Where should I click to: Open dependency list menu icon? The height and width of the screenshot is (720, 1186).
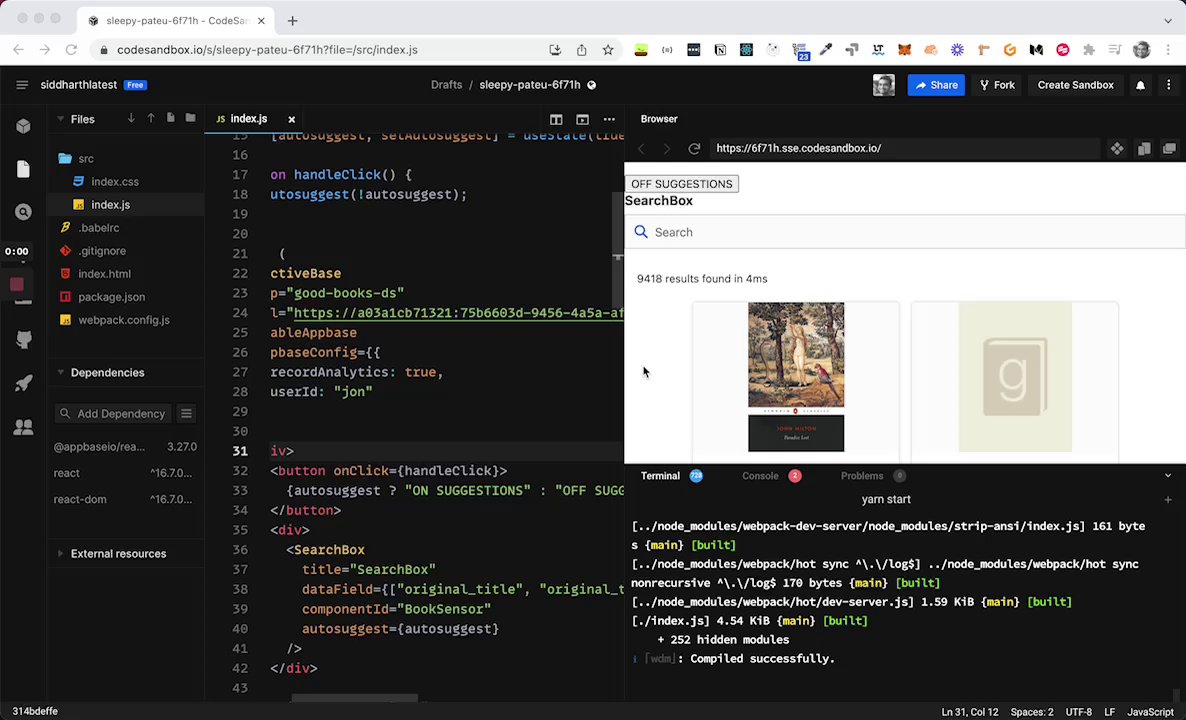coord(186,414)
